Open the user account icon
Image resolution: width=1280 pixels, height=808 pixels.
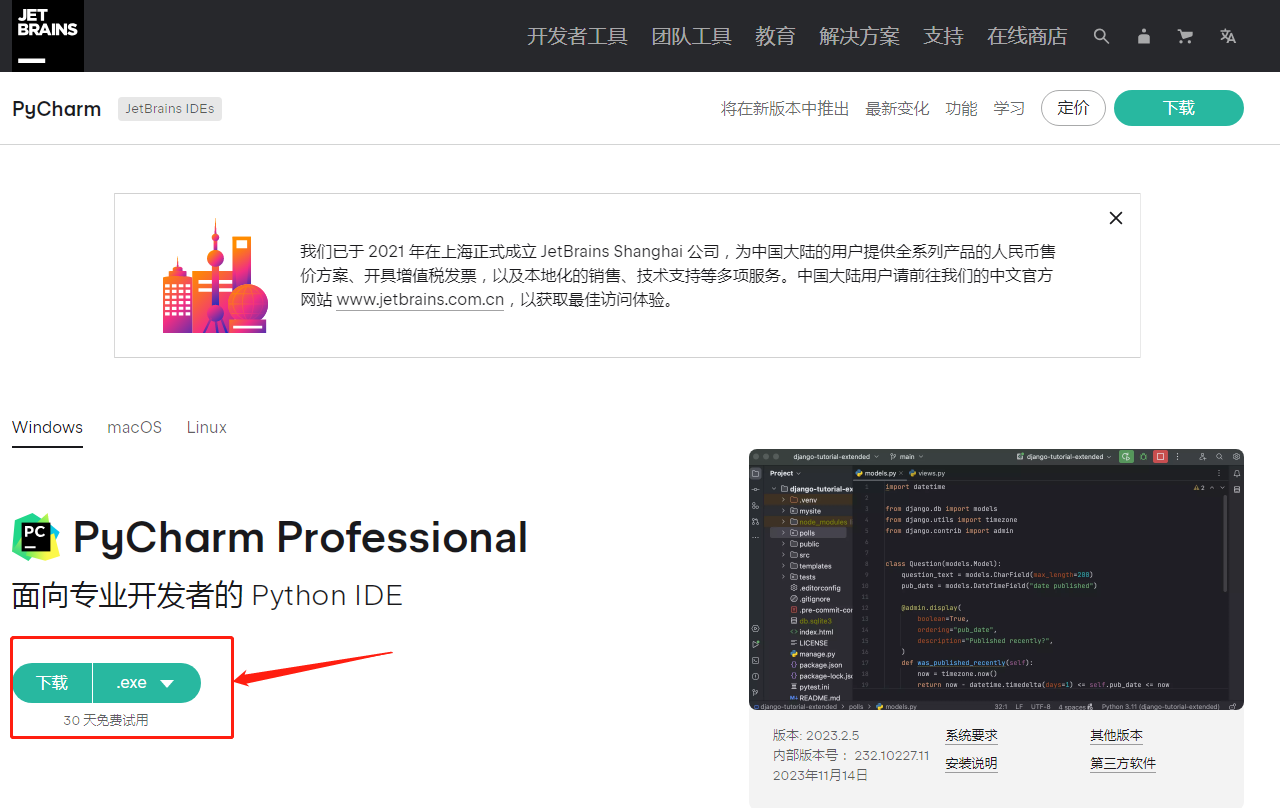pyautogui.click(x=1144, y=36)
